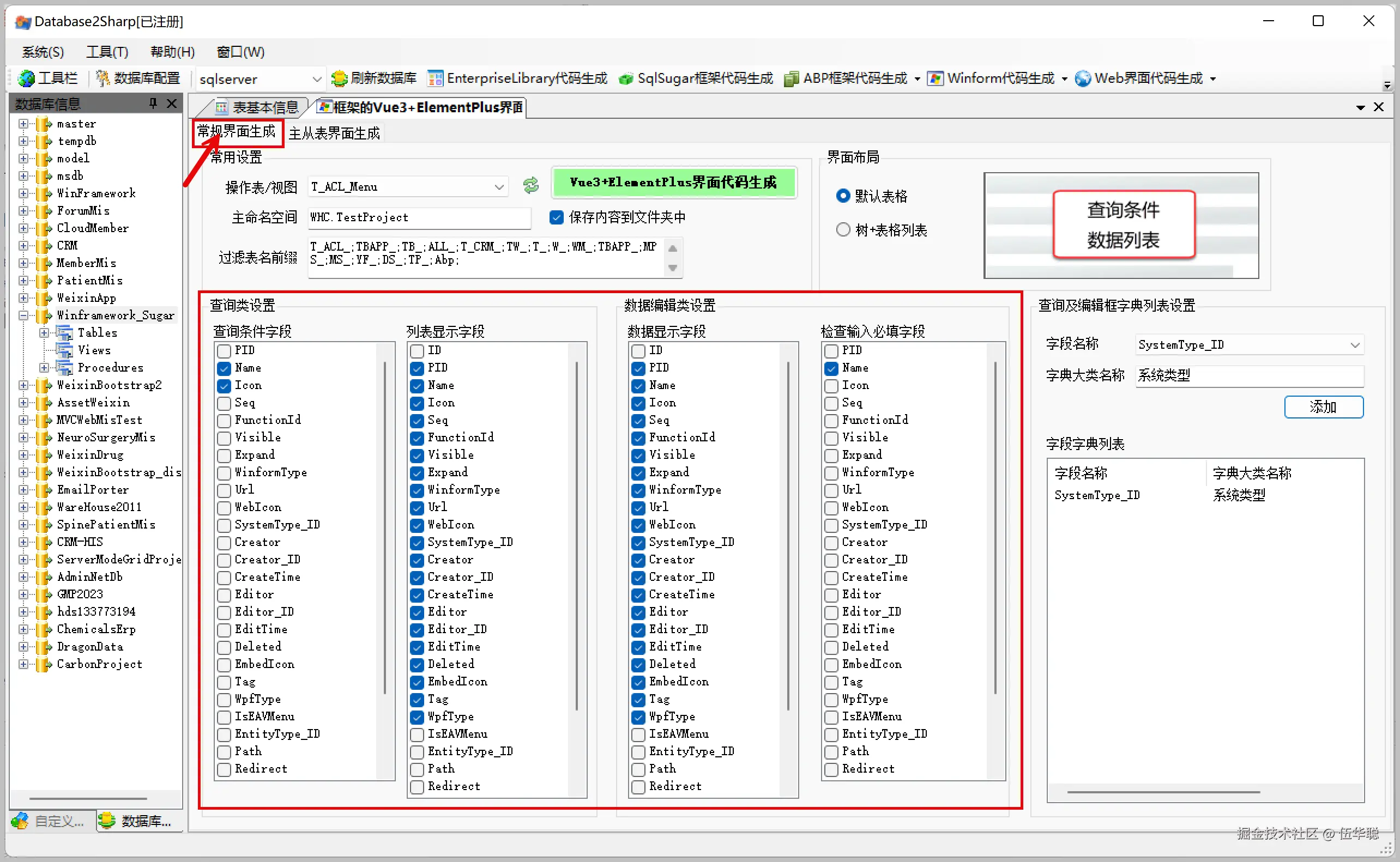Open the sqlserver database type dropdown

(317, 79)
